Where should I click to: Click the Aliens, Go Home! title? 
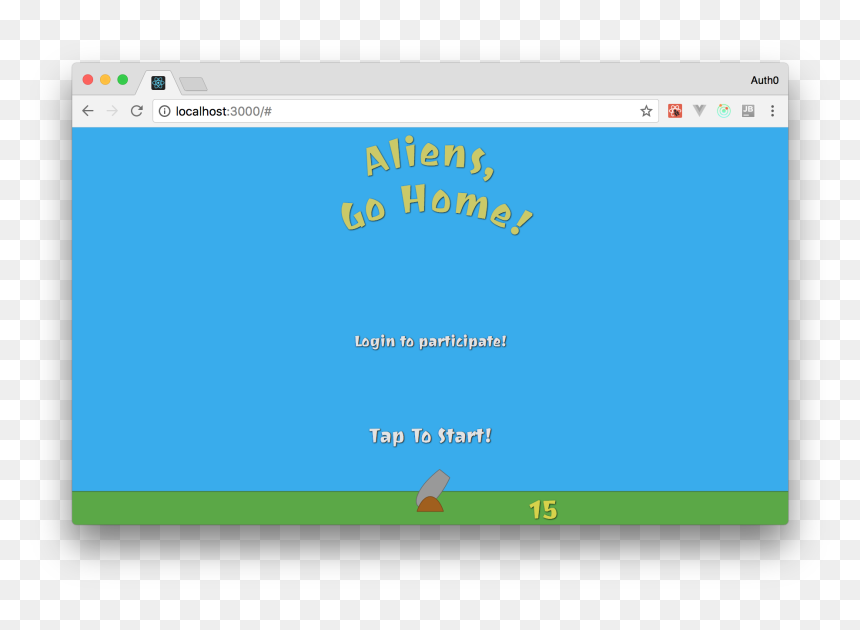pyautogui.click(x=436, y=185)
